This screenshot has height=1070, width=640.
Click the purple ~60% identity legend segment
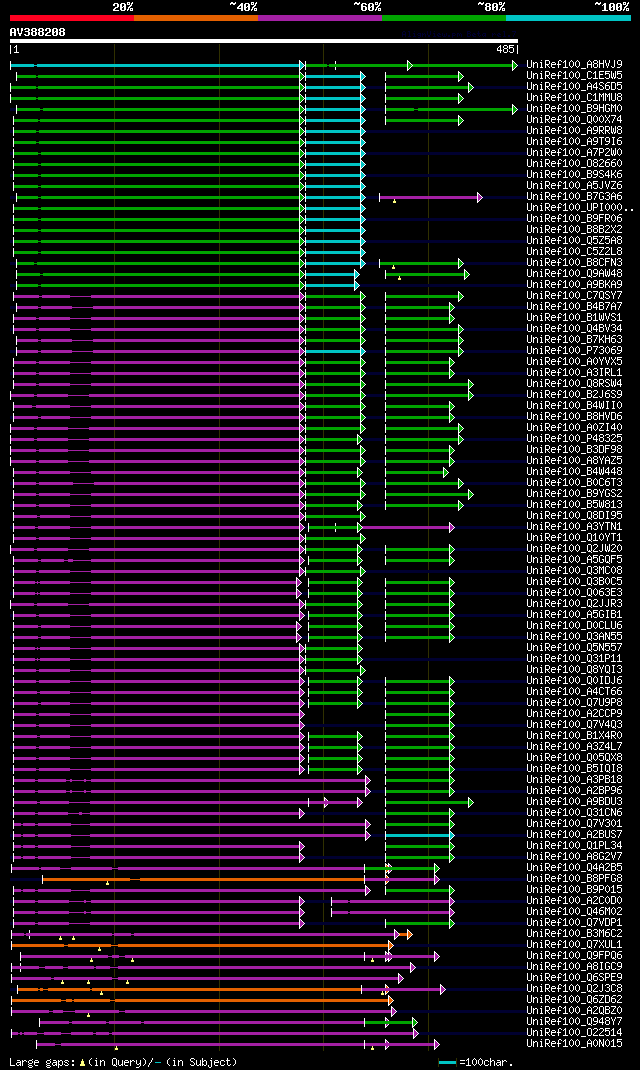320,18
